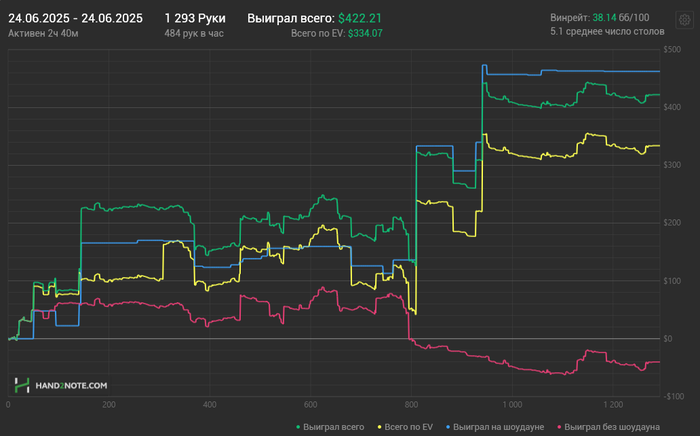Click the 800 x-axis label

411,405
